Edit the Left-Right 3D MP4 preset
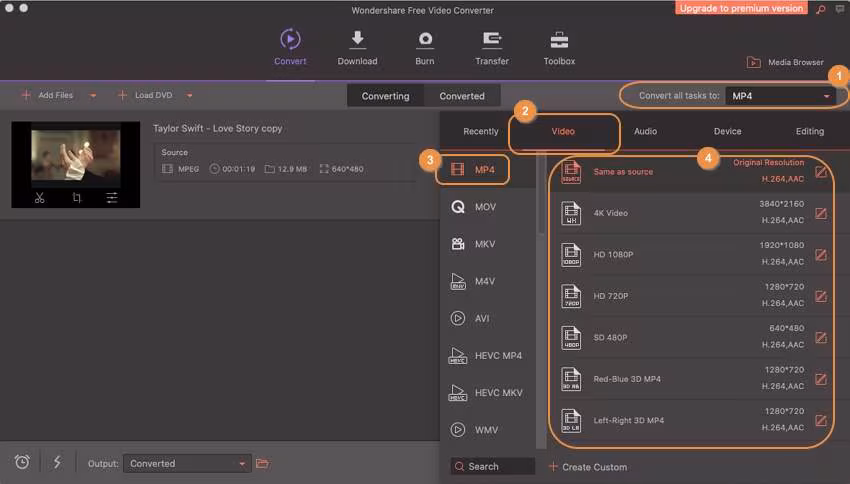This screenshot has height=484, width=850. click(821, 420)
